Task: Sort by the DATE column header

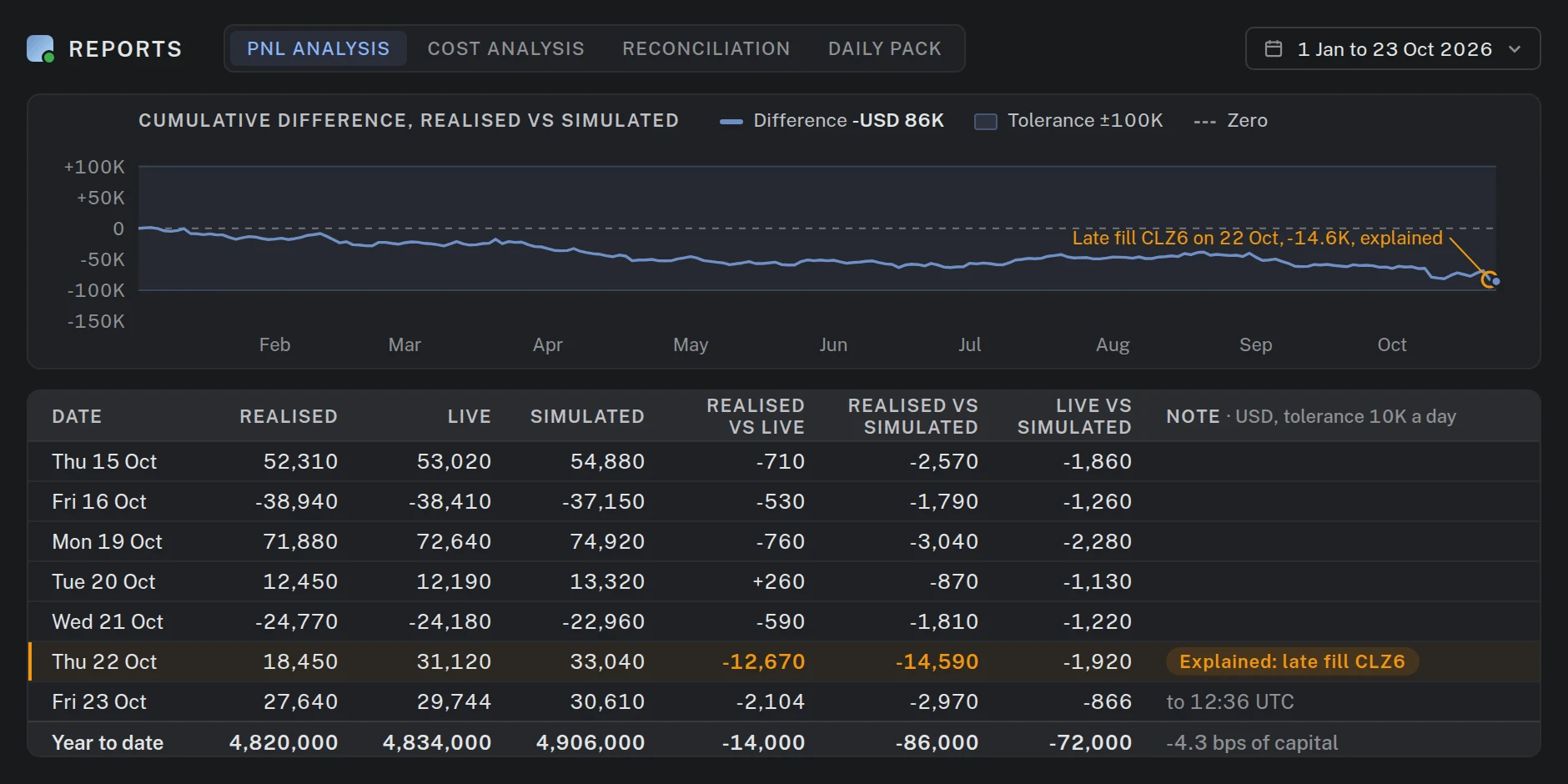Action: click(x=77, y=416)
